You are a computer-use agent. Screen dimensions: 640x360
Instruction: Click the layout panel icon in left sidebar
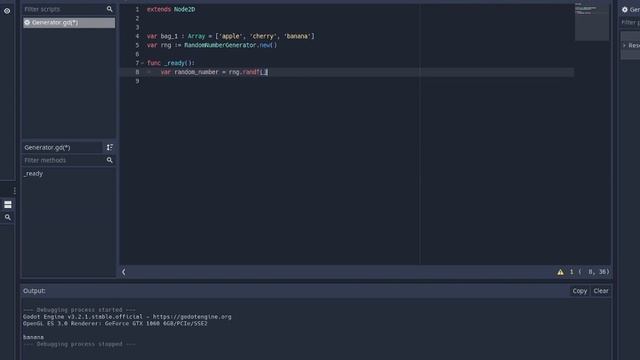pos(8,204)
